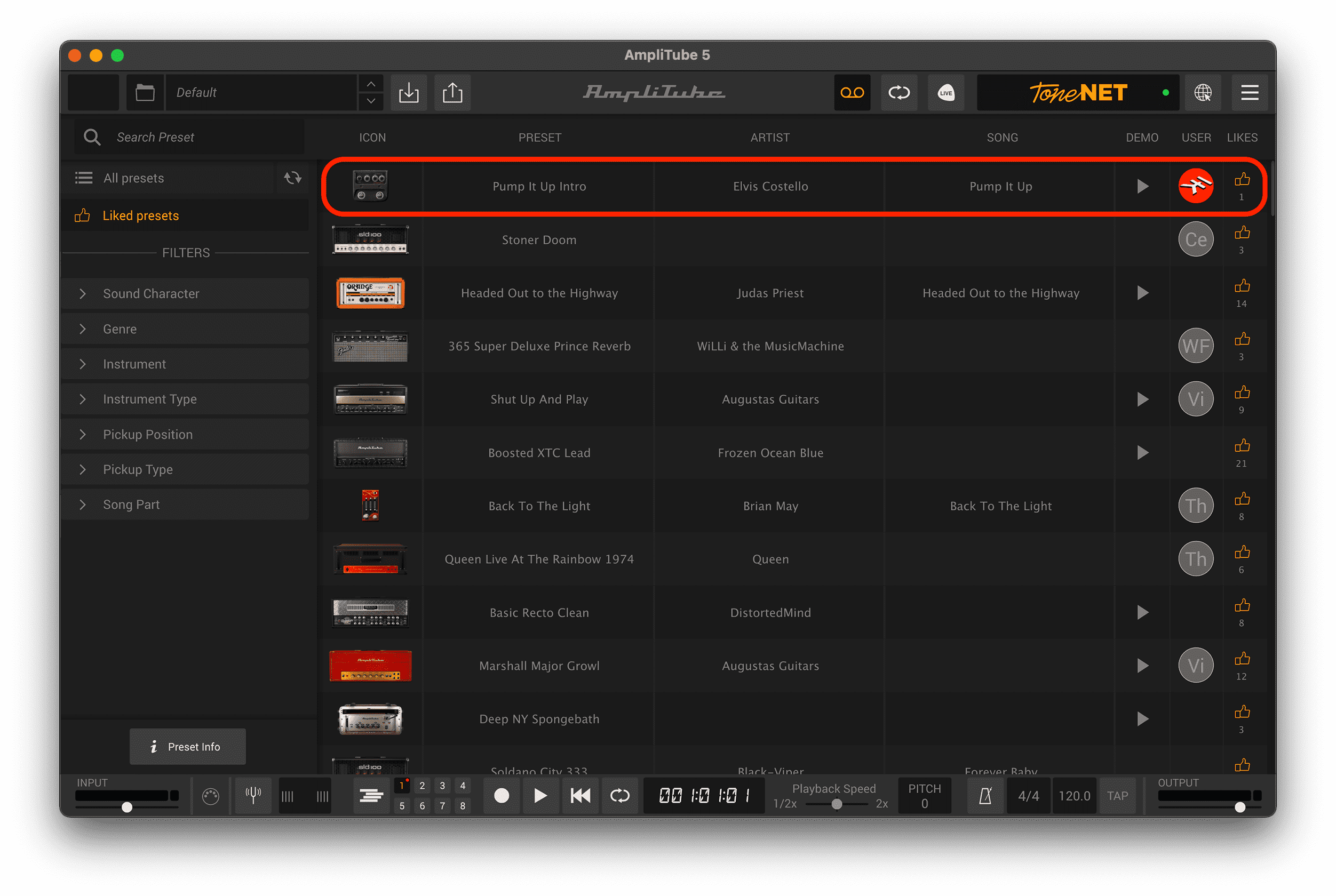Toggle like on Stoner Doom preset
Screen dimensions: 1336x896
[1242, 233]
